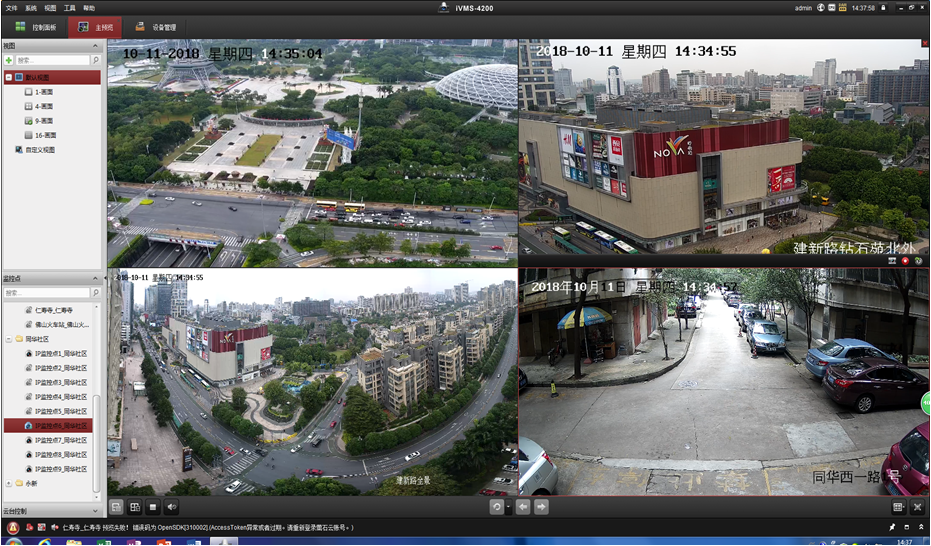
Task: Select IP监控点8_同华社区 camera
Action: click(x=56, y=455)
